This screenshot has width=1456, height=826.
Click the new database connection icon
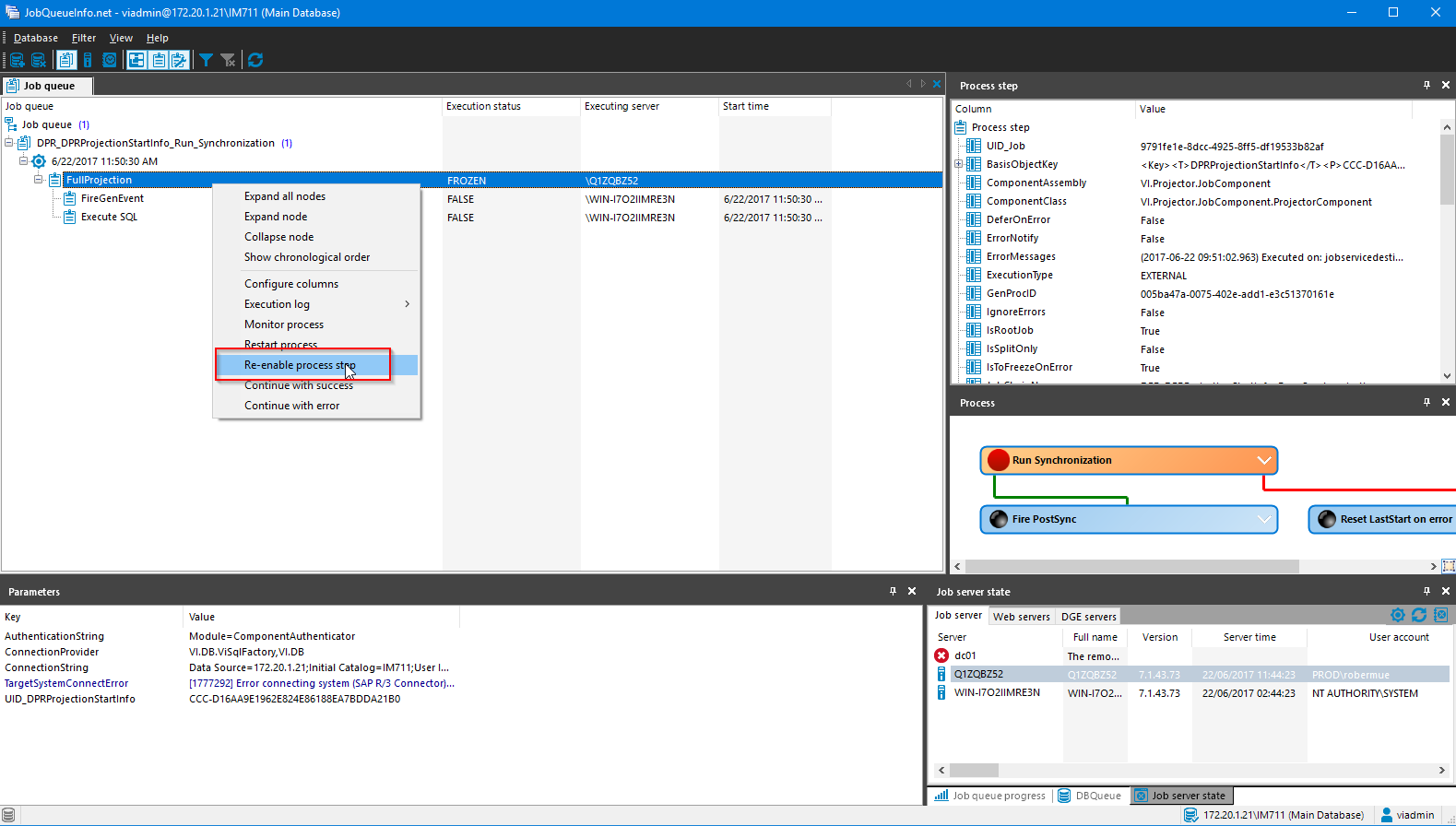(17, 60)
